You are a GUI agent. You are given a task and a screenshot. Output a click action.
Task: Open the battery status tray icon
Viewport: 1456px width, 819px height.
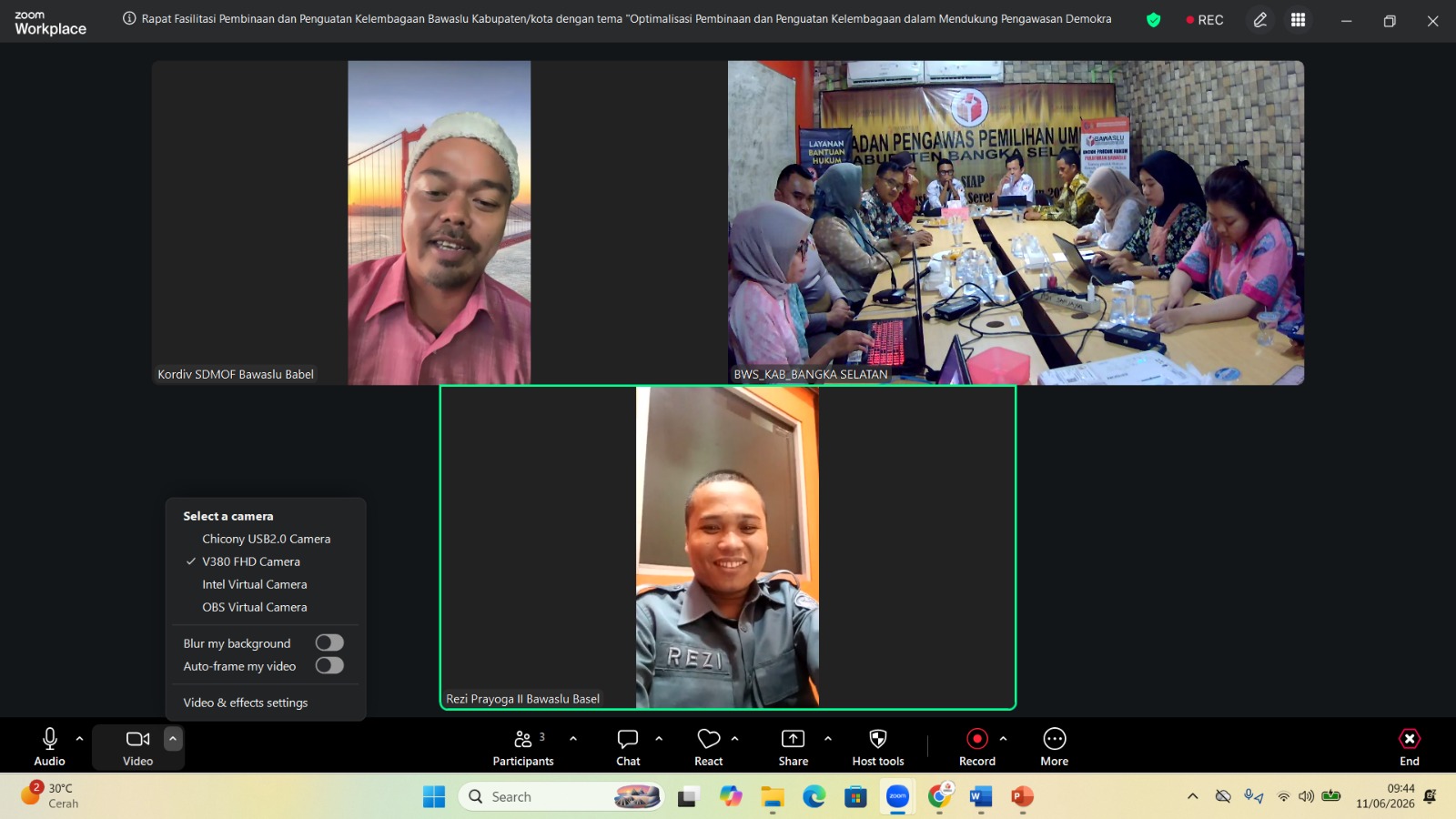pyautogui.click(x=1331, y=796)
